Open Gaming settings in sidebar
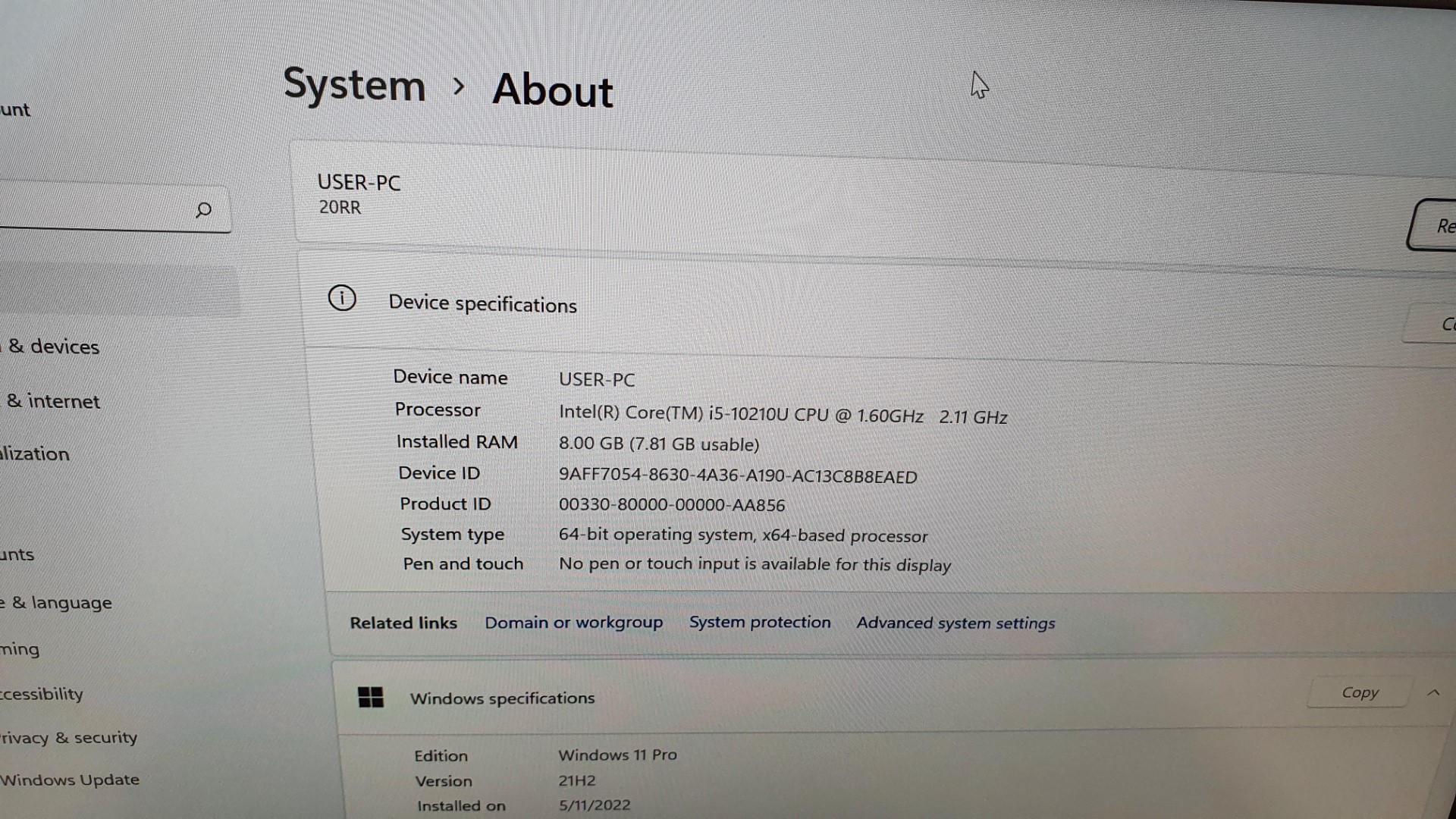Image resolution: width=1456 pixels, height=819 pixels. (20, 649)
